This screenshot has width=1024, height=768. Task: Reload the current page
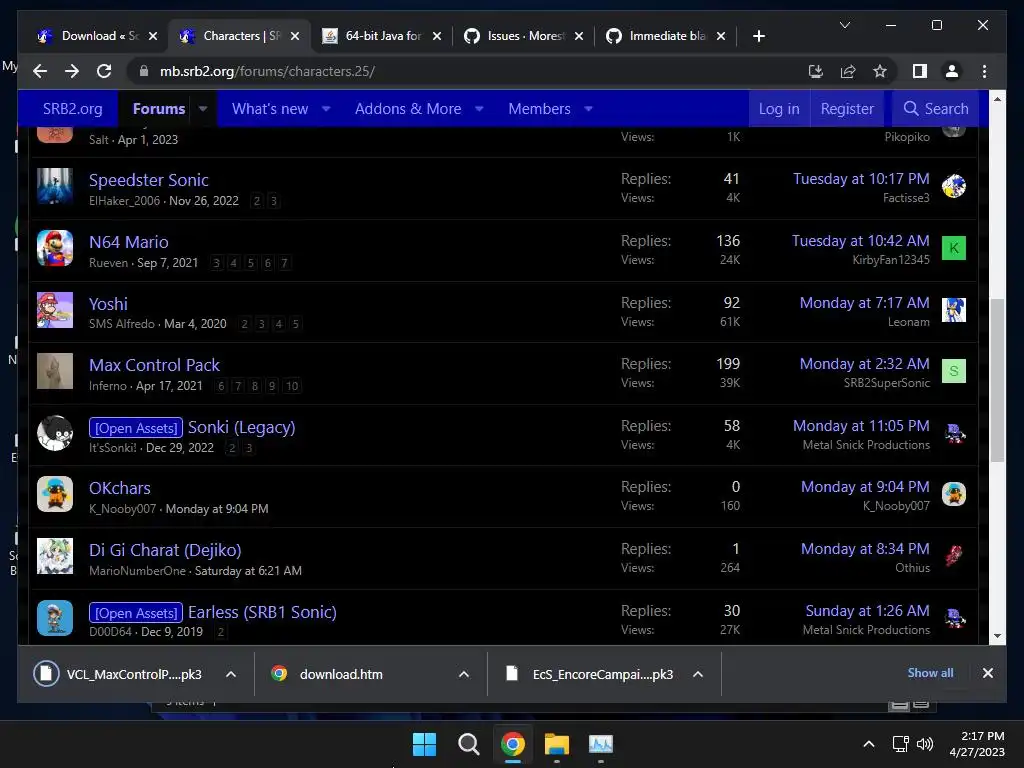tap(104, 71)
